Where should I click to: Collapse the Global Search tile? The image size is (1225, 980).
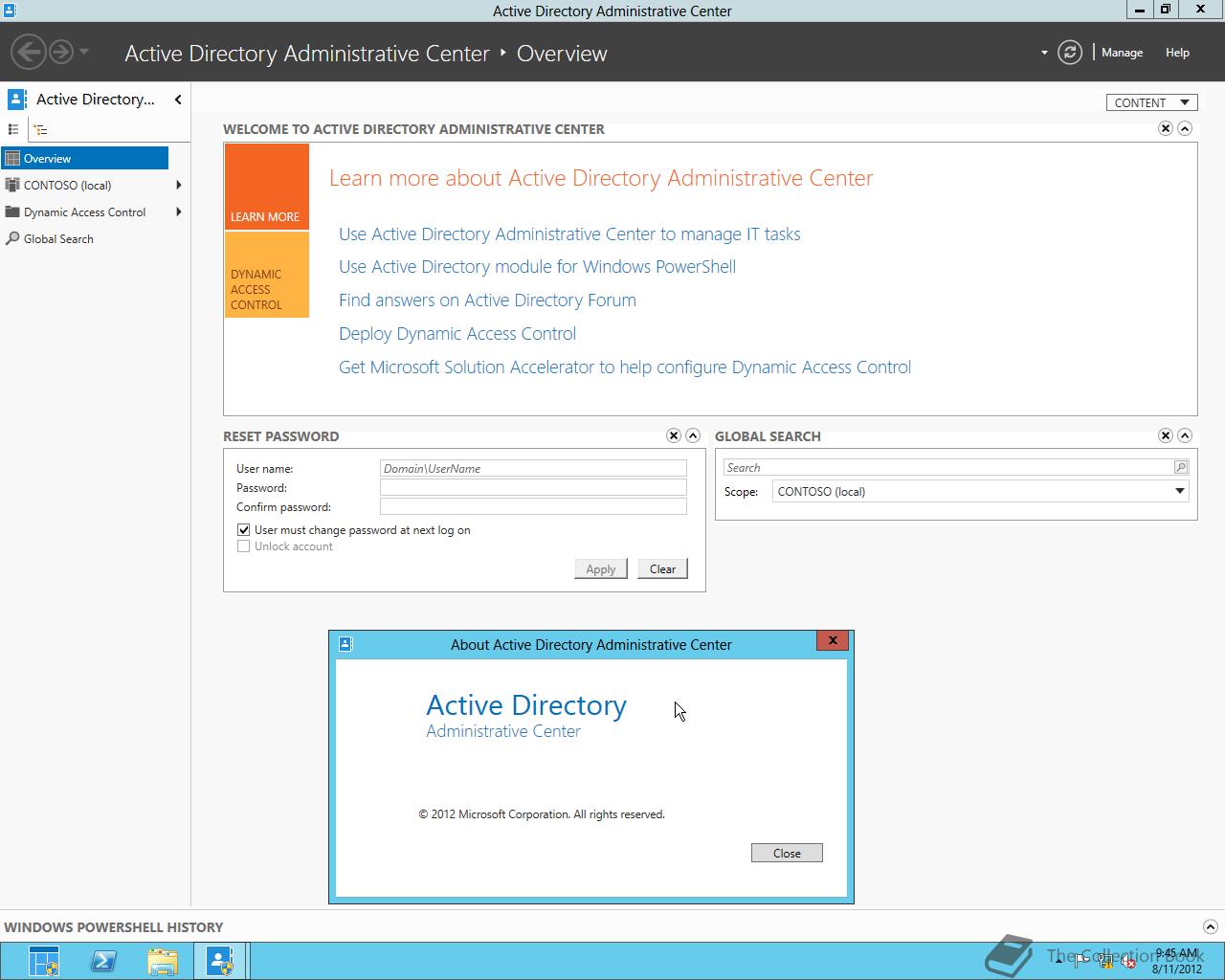[1185, 435]
